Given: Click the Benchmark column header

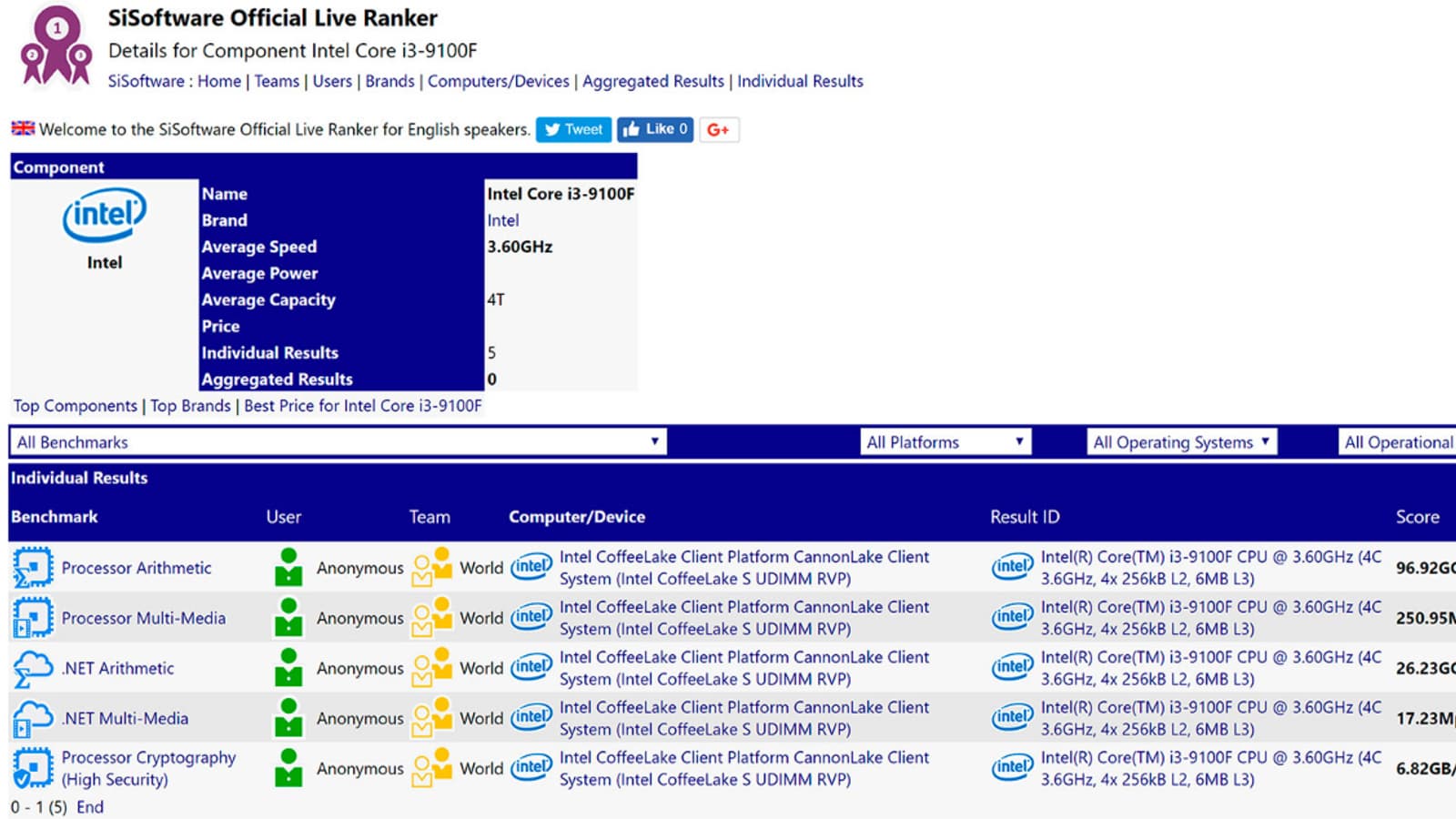Looking at the screenshot, I should click(55, 517).
